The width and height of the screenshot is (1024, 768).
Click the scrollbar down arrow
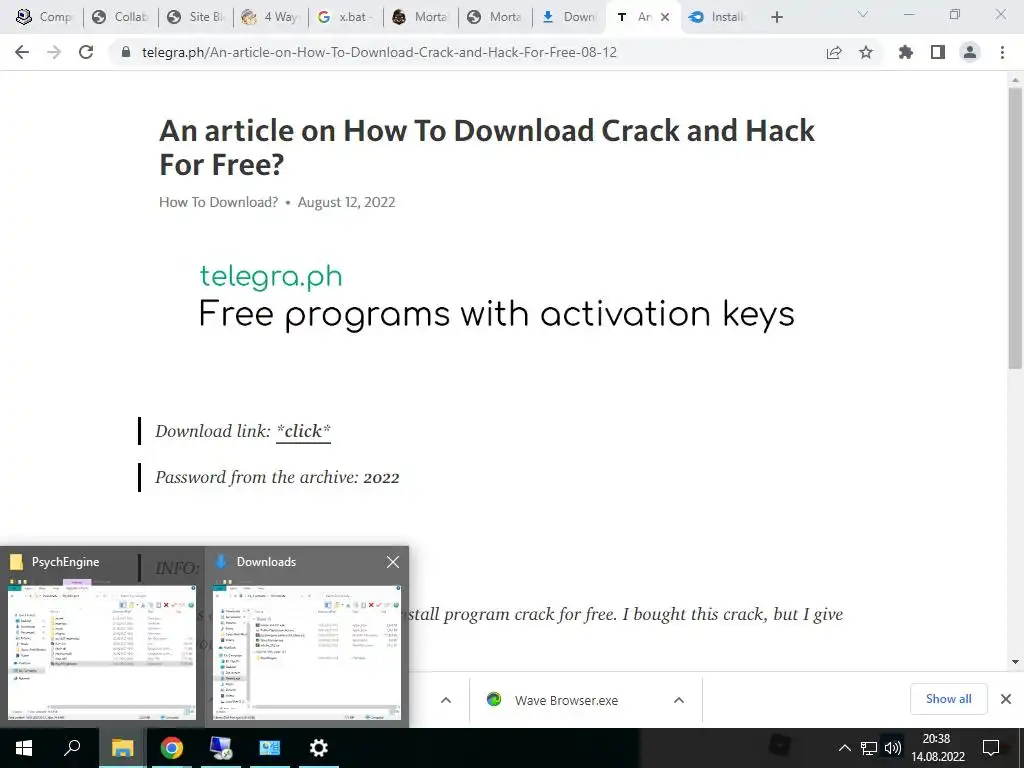(x=1015, y=662)
